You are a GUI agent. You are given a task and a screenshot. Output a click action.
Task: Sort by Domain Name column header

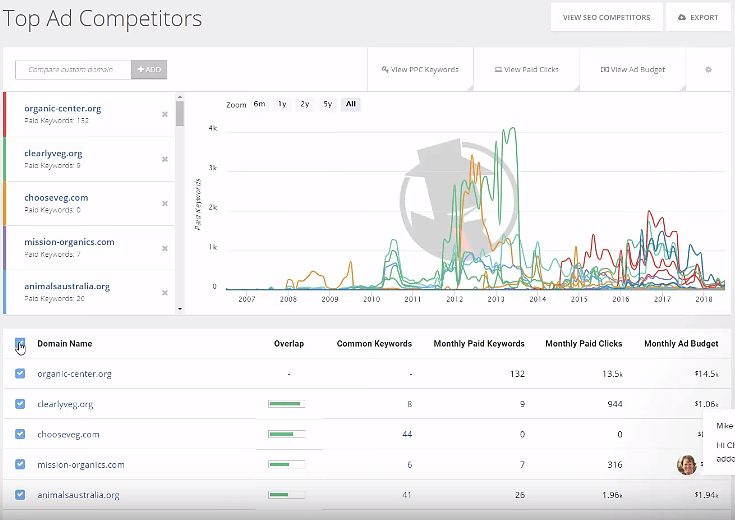pos(65,344)
